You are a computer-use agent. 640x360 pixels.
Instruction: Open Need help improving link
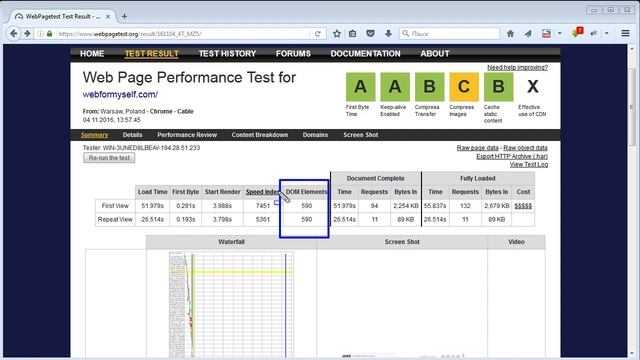(518, 67)
